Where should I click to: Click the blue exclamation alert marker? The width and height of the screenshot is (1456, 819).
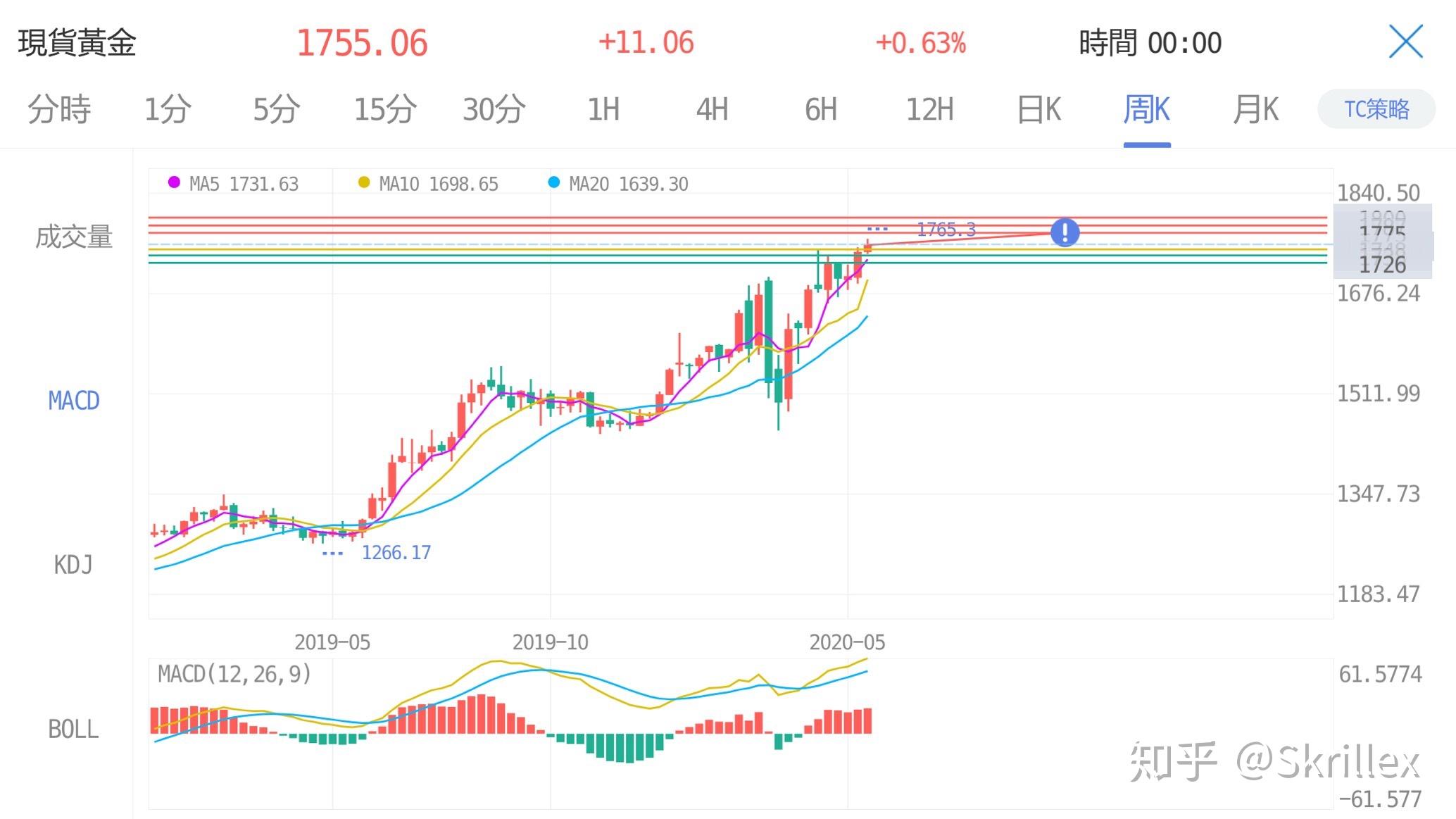[x=1065, y=232]
